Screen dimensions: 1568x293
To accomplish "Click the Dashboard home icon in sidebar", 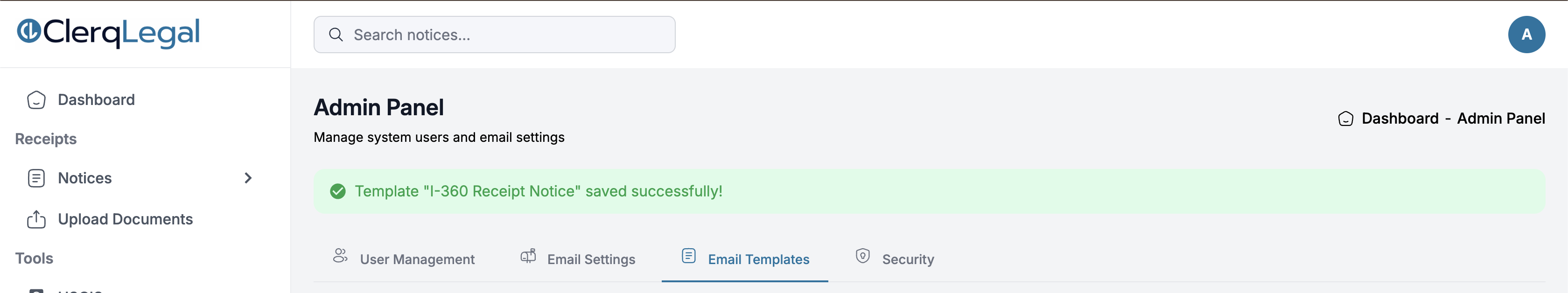I will pyautogui.click(x=36, y=100).
